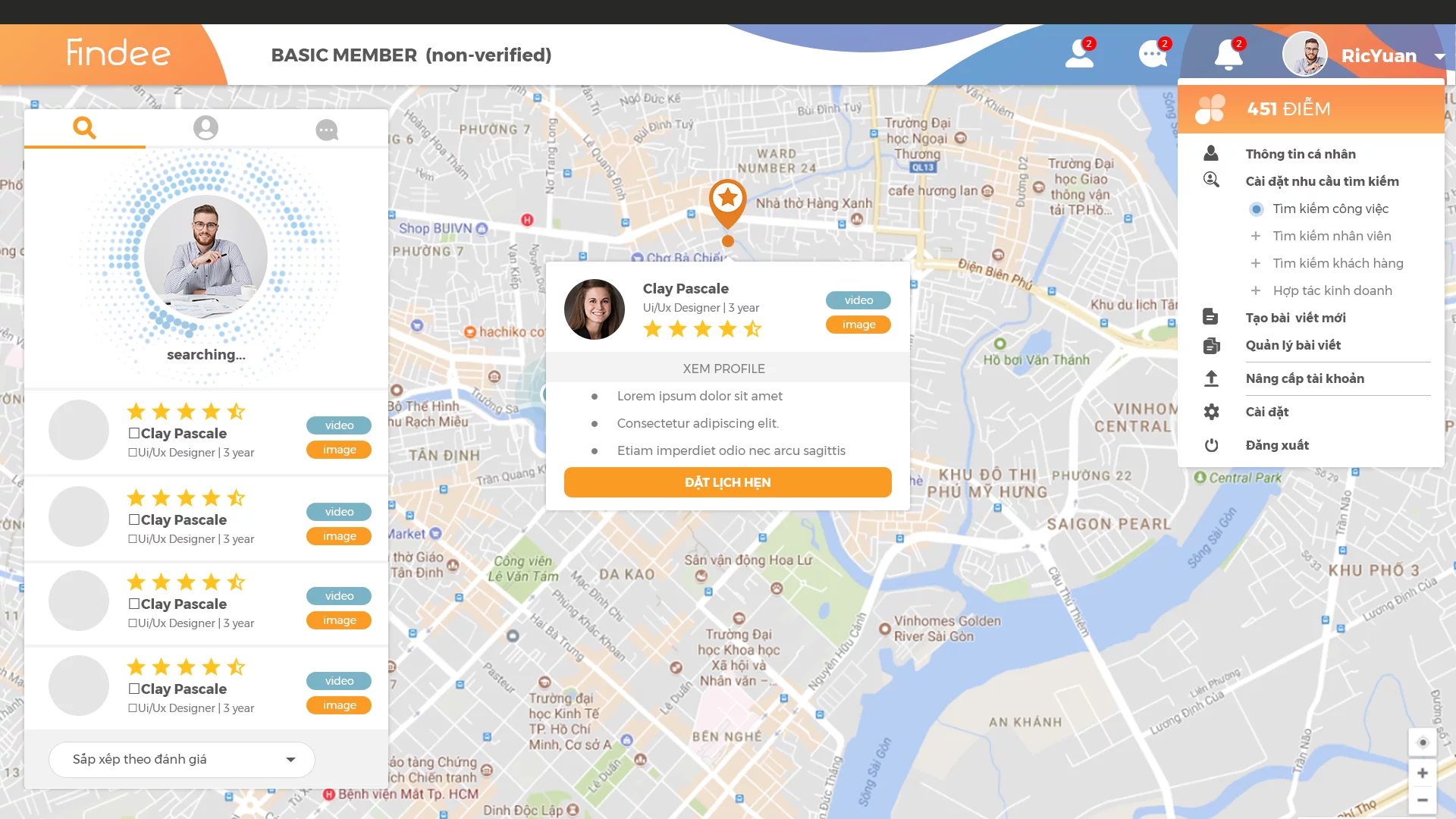Screen dimensions: 1456x819
Task: Click BASIC MEMBER (non-verified) header text
Action: point(411,55)
